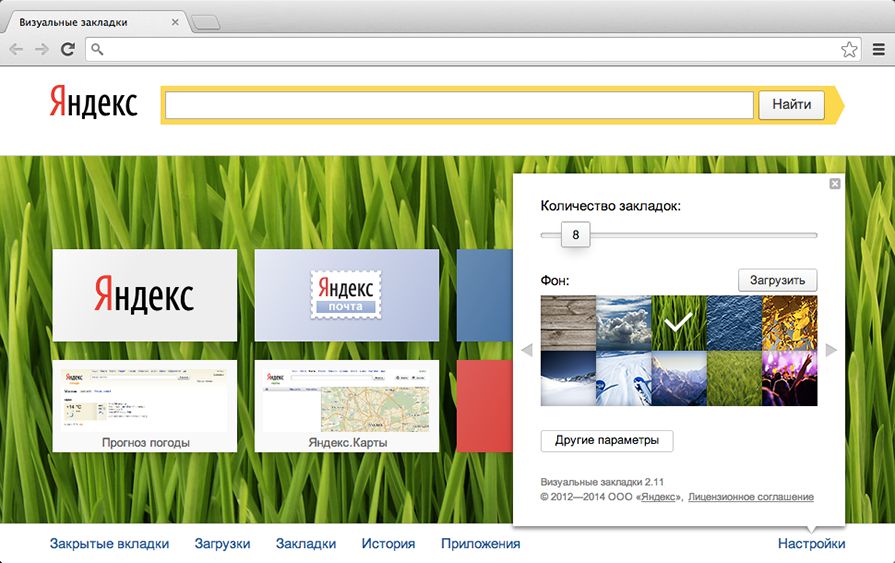Open the Яндекс Почта bookmark tile
The image size is (895, 563).
[x=347, y=295]
